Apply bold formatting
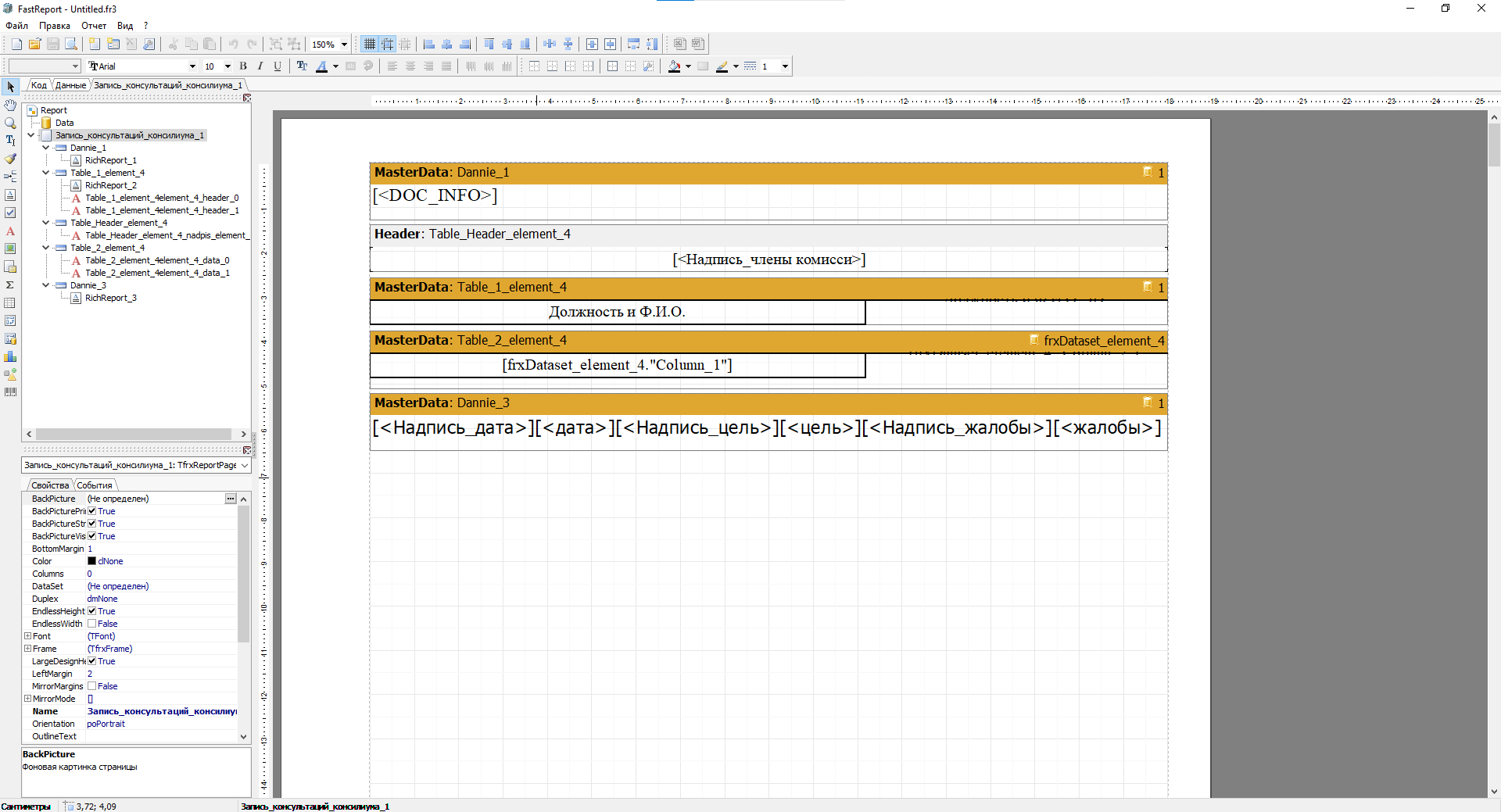 click(243, 66)
